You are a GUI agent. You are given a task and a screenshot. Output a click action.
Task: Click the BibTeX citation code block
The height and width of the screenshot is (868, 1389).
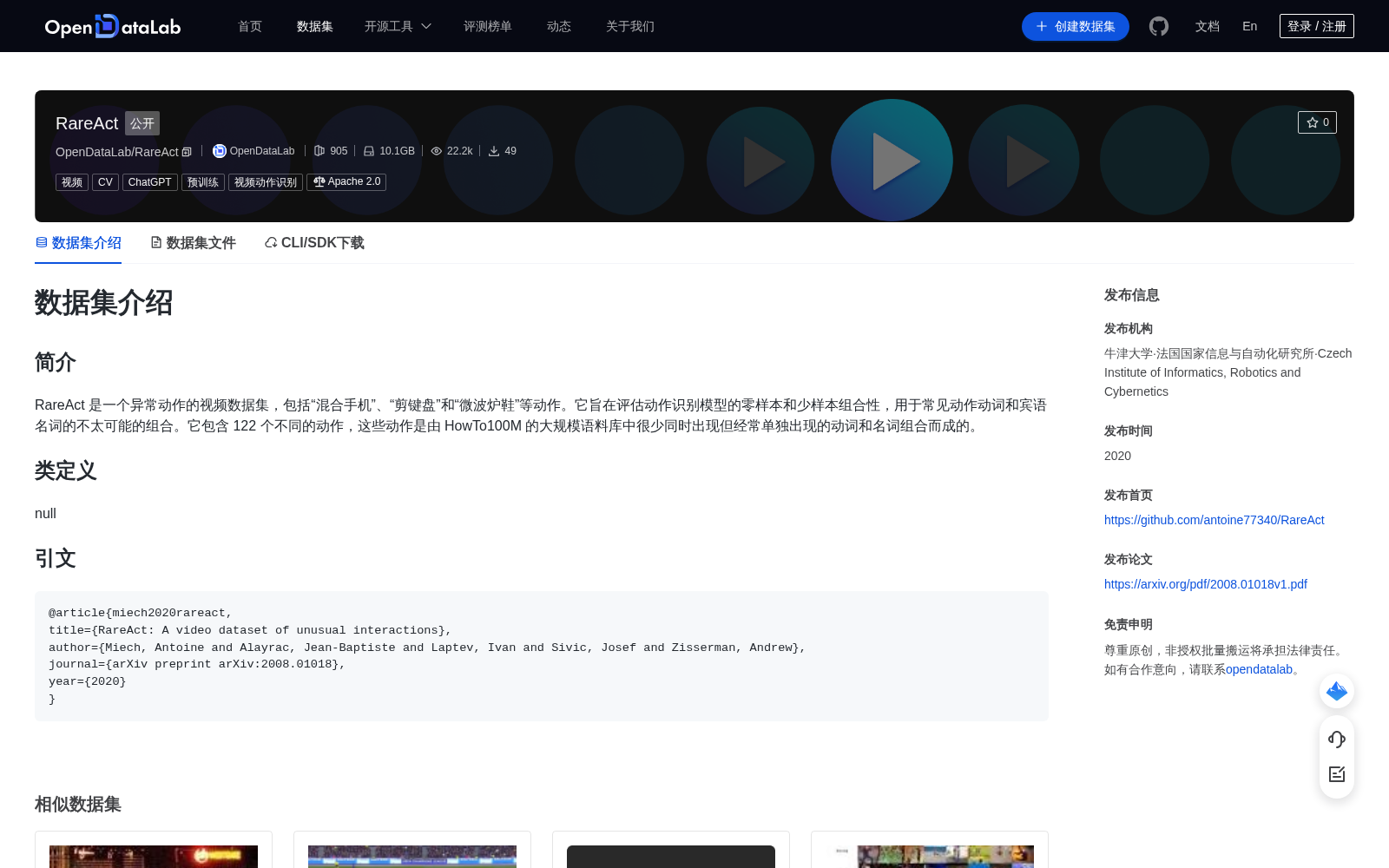click(542, 656)
